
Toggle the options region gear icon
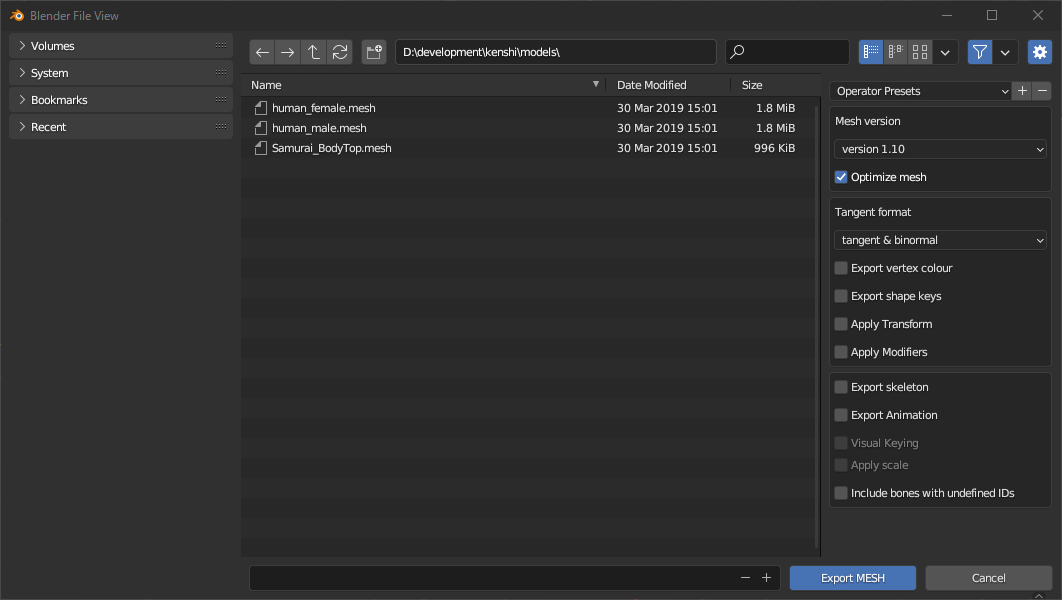pyautogui.click(x=1040, y=52)
